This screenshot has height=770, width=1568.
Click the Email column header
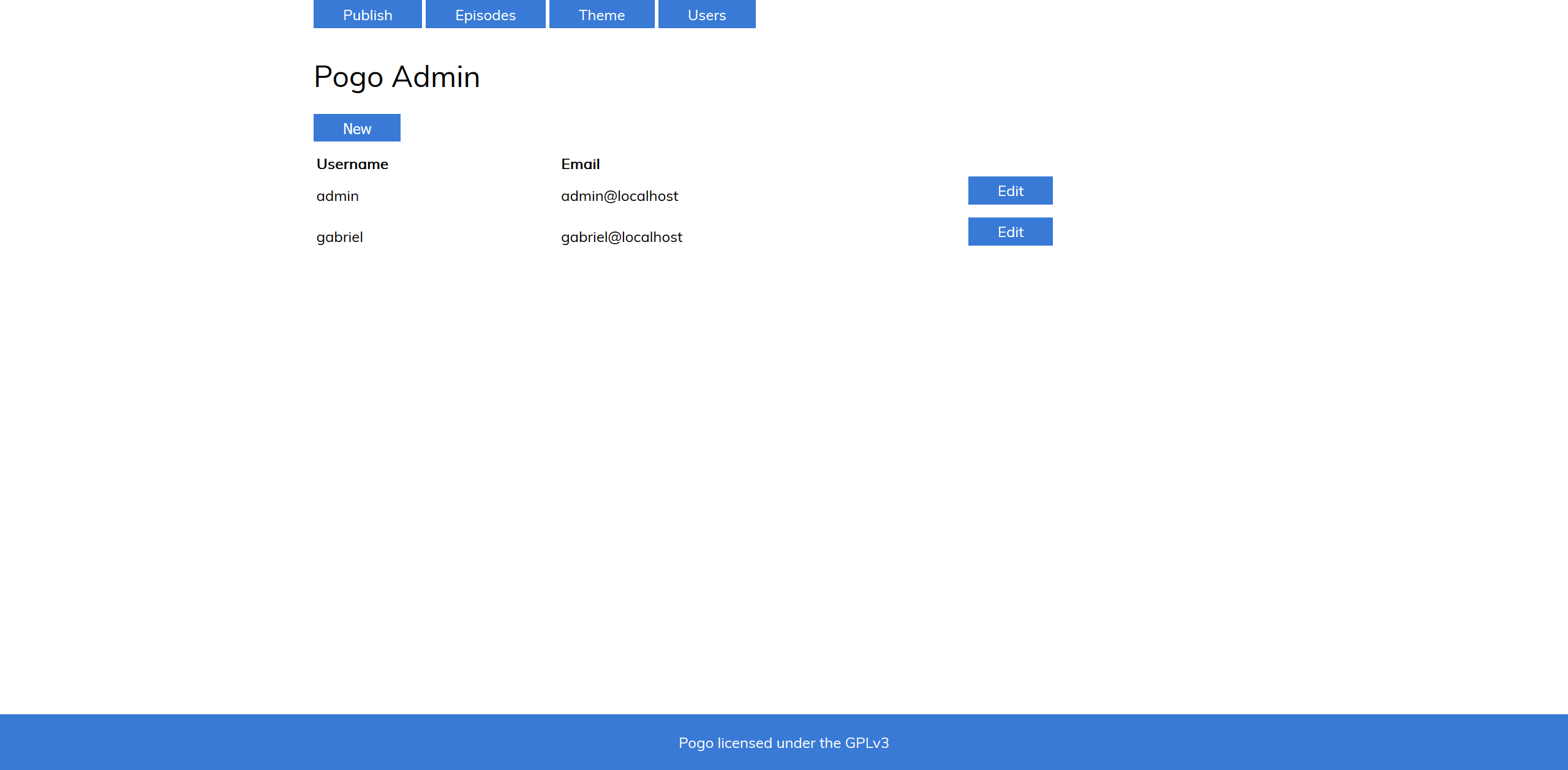point(580,164)
